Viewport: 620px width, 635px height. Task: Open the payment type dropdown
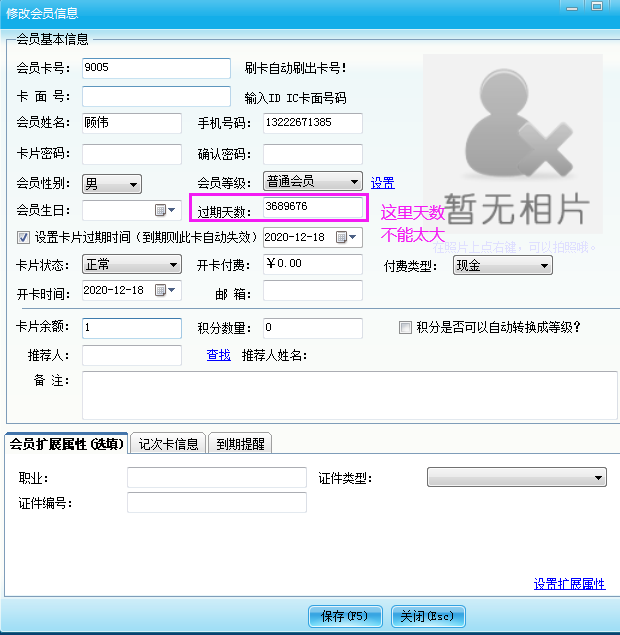pos(544,265)
